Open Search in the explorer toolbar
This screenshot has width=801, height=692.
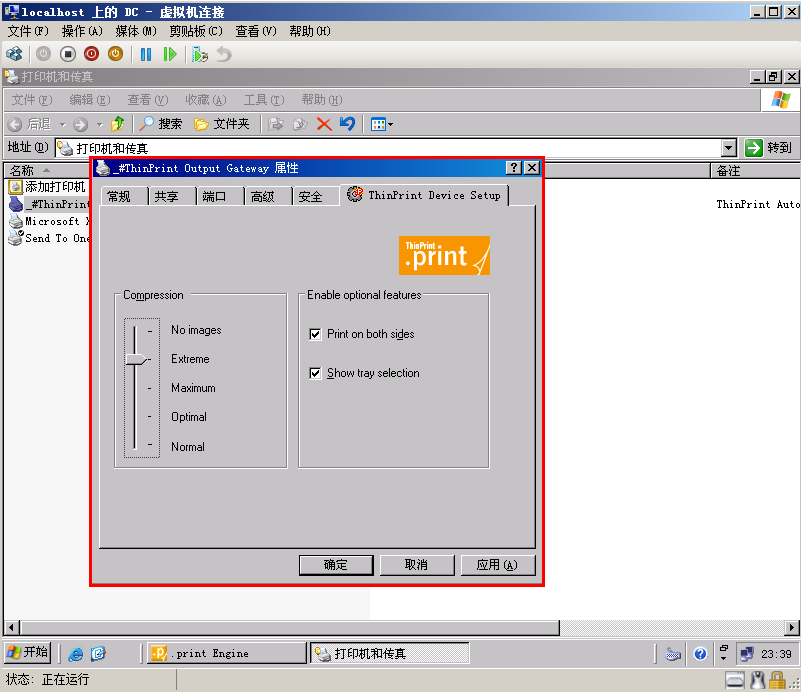161,124
